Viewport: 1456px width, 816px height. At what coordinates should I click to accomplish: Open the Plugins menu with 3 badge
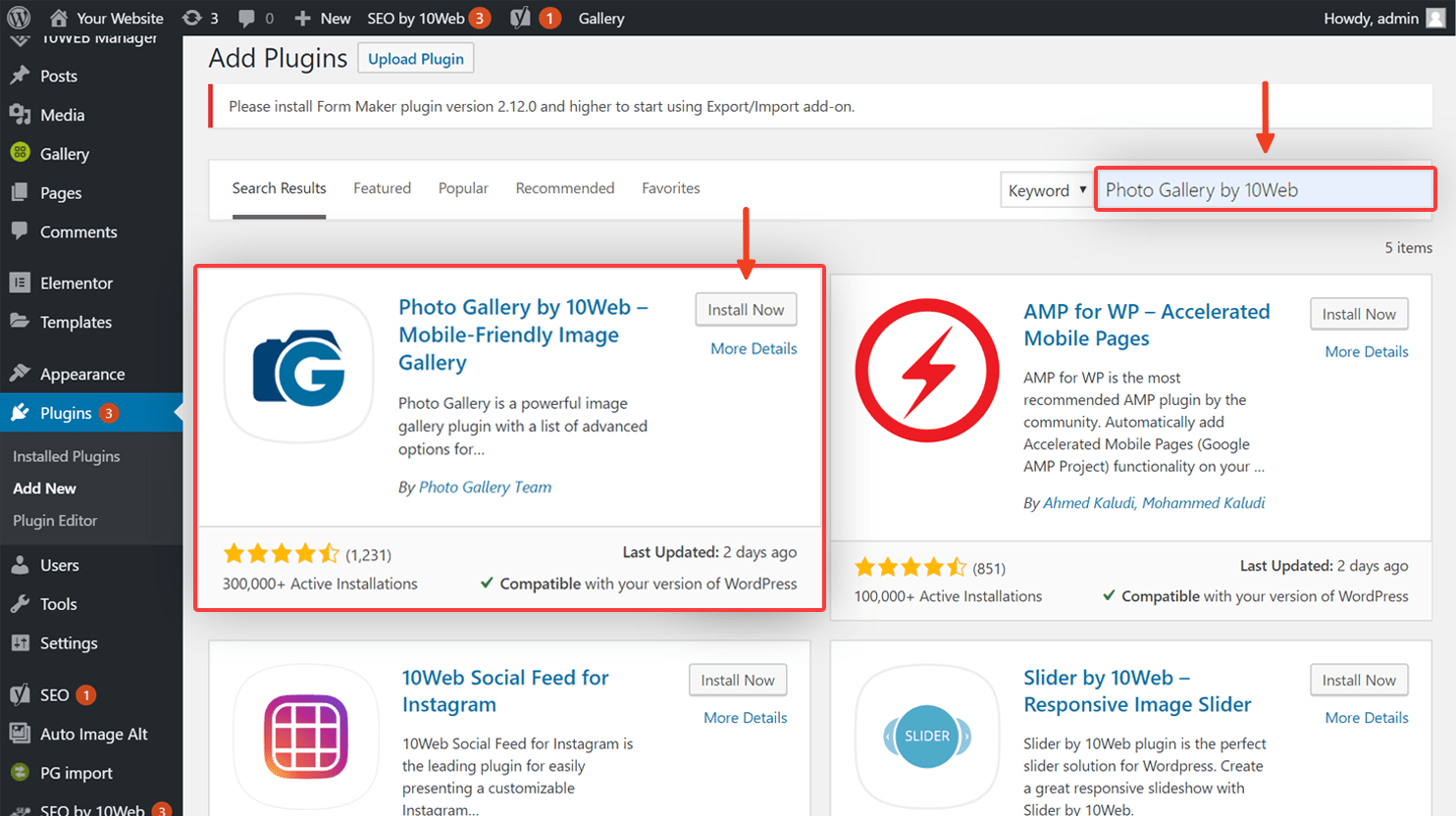(91, 413)
